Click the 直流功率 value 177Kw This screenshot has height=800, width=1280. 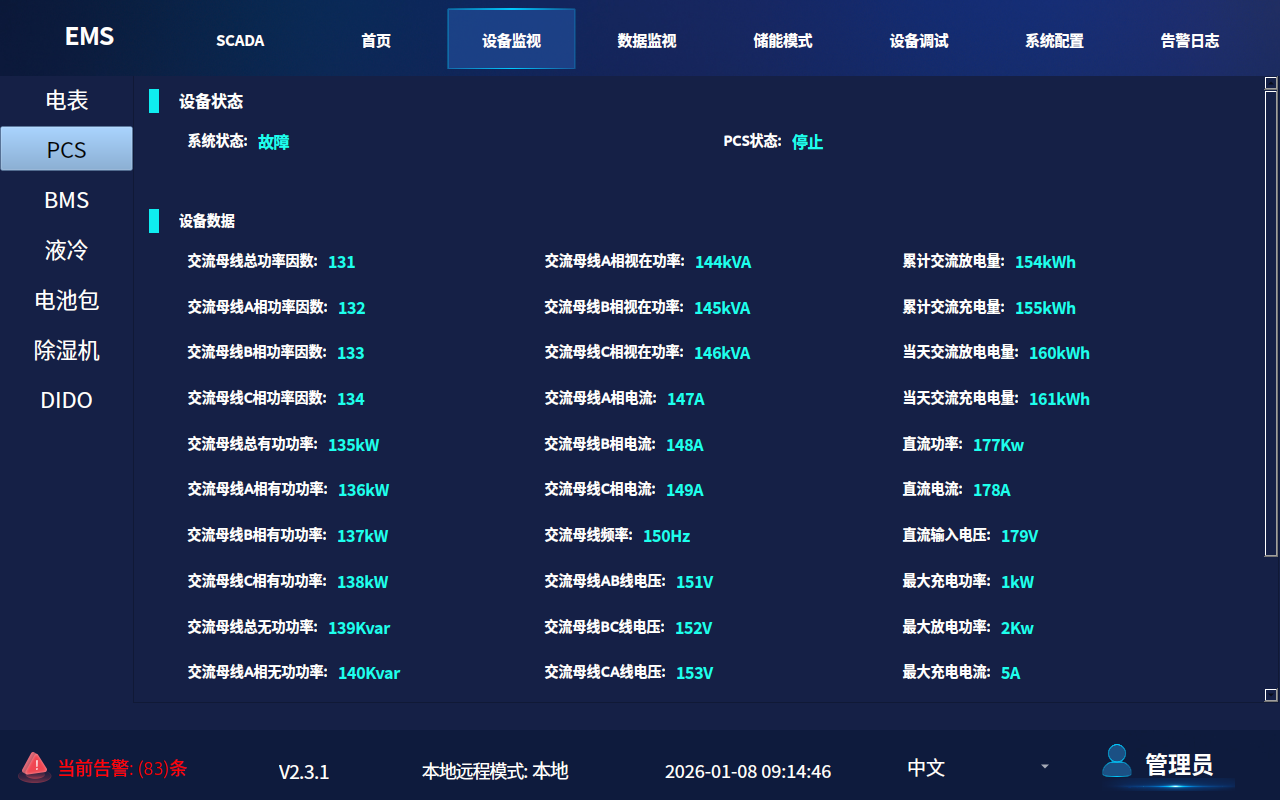pos(999,445)
